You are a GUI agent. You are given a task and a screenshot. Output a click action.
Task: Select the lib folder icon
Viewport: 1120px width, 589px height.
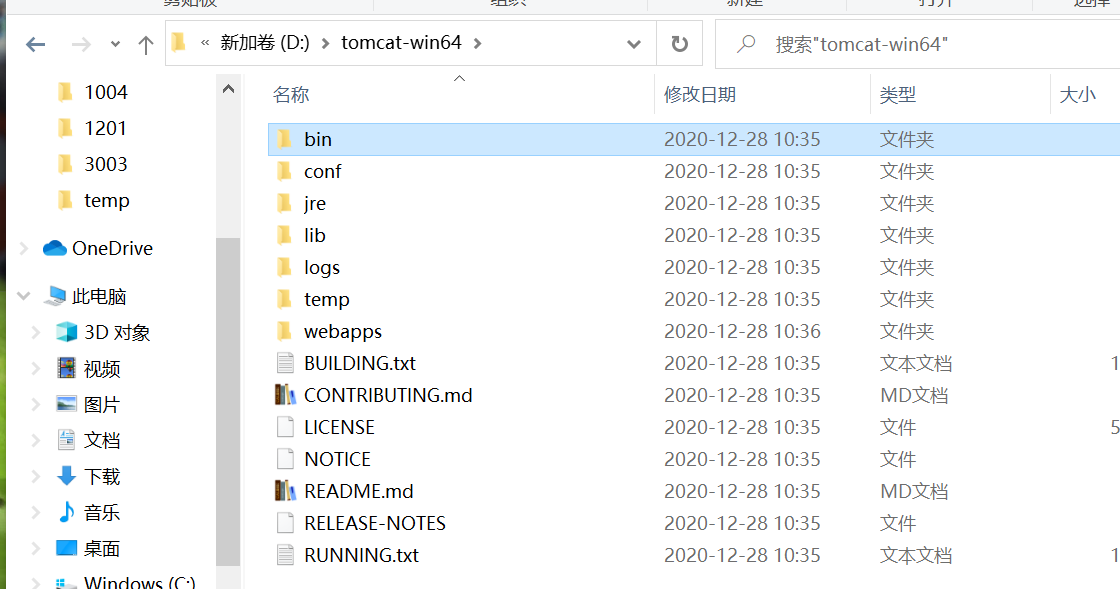[284, 235]
